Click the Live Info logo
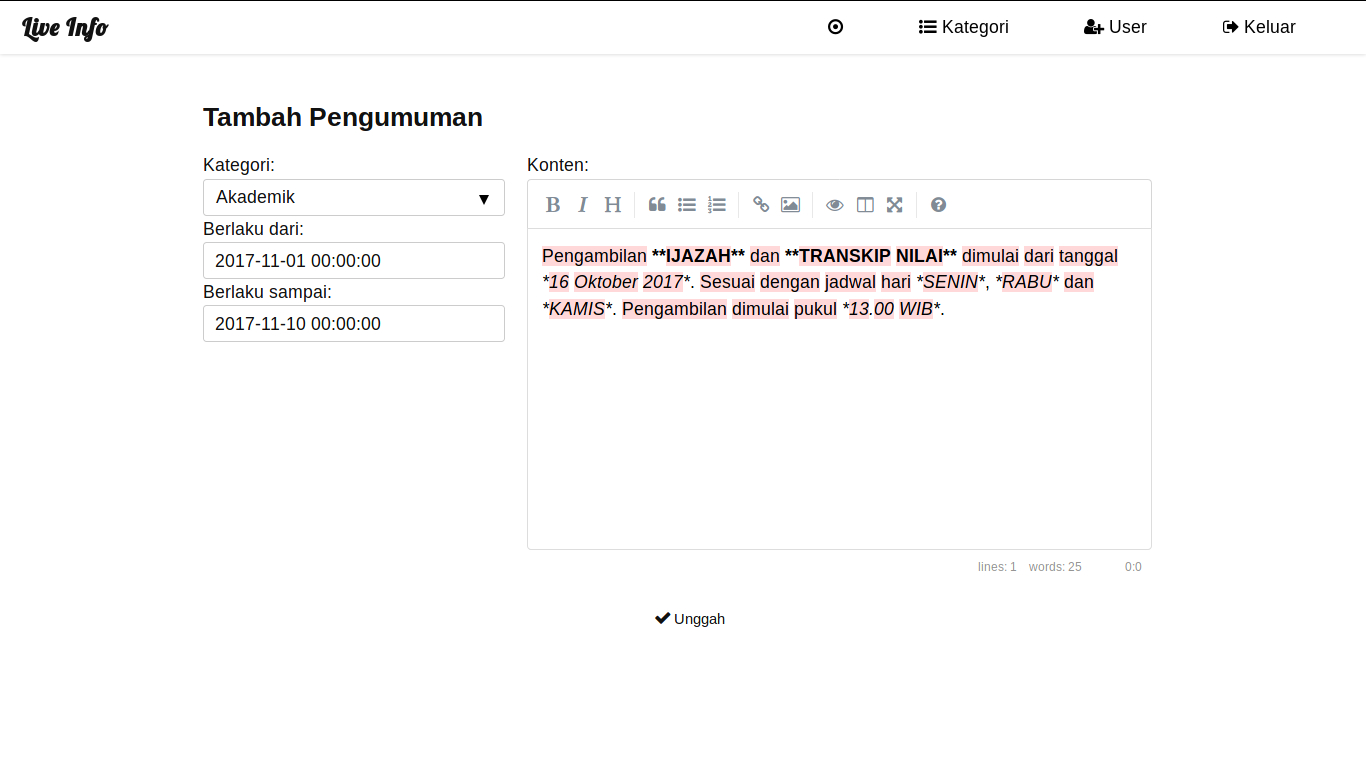This screenshot has height=768, width=1366. pos(65,28)
